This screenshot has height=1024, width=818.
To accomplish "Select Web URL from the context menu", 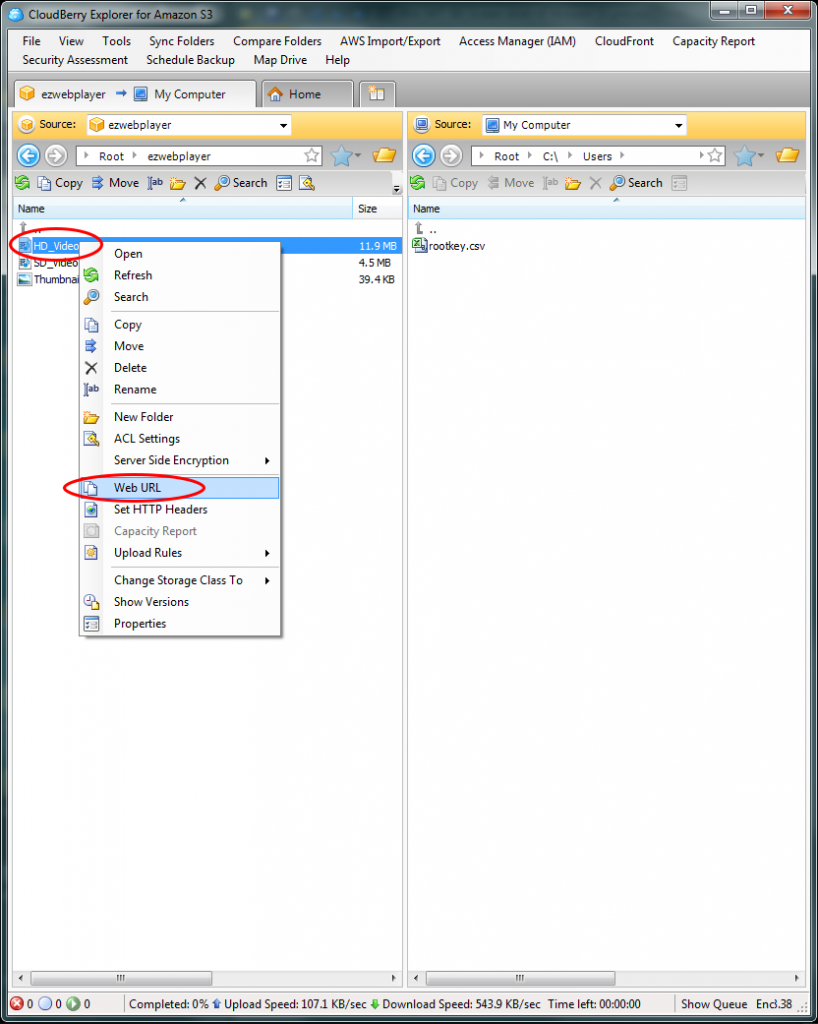I will 180,488.
